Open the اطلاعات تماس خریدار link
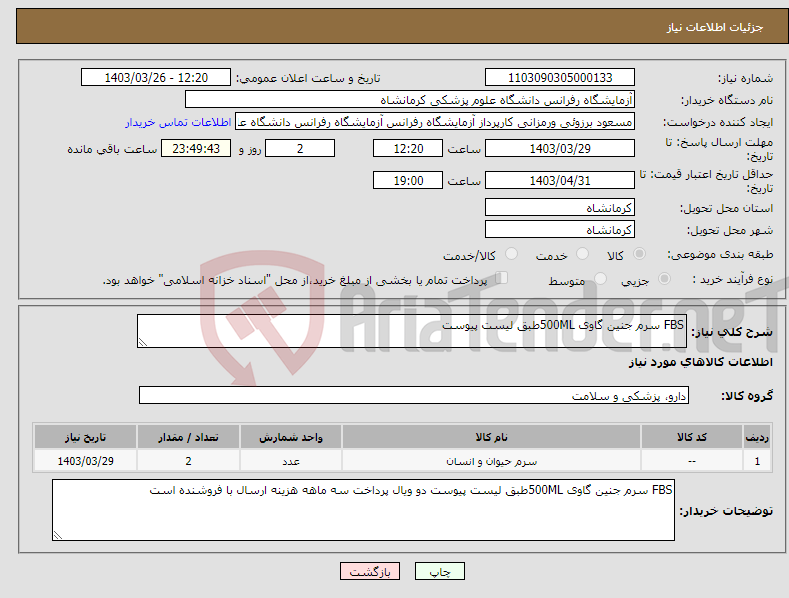Viewport: 789px width, 598px height. [x=178, y=122]
